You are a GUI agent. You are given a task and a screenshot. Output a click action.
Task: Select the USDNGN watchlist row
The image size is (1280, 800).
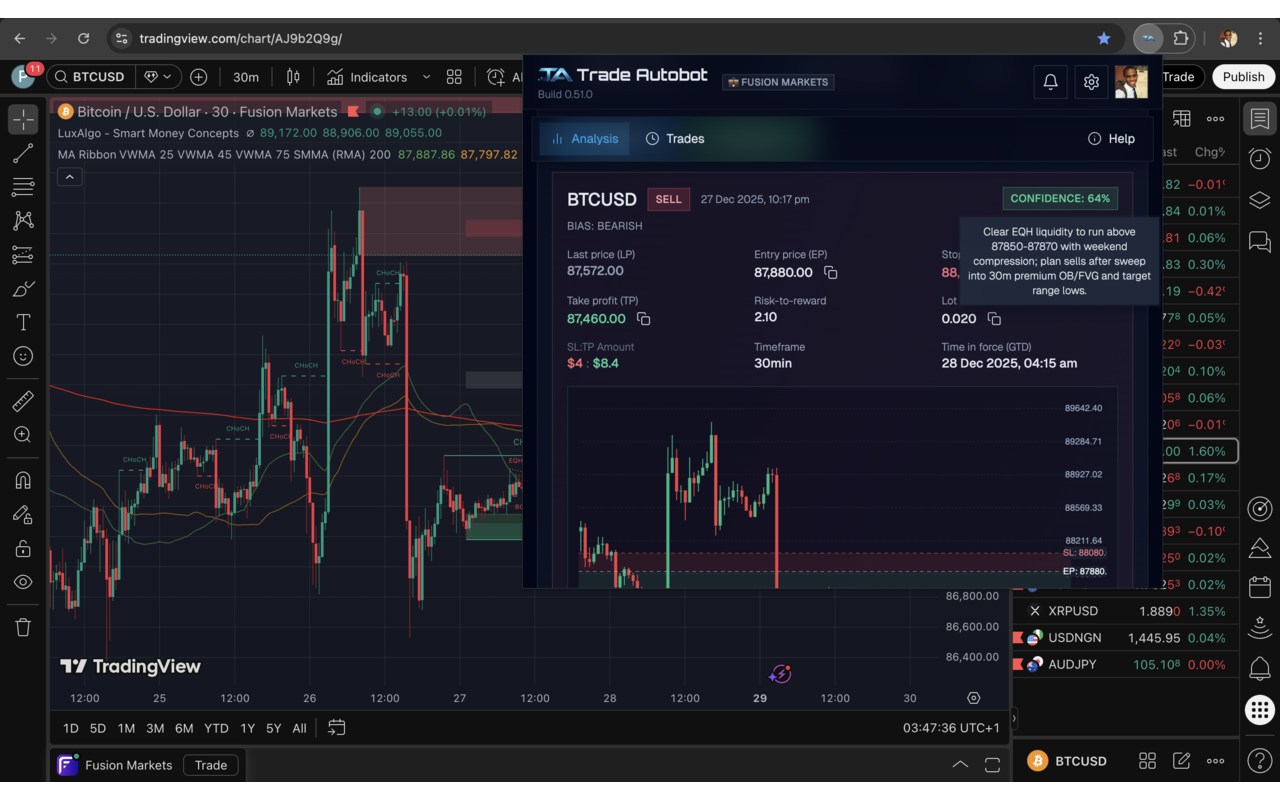coord(1124,638)
